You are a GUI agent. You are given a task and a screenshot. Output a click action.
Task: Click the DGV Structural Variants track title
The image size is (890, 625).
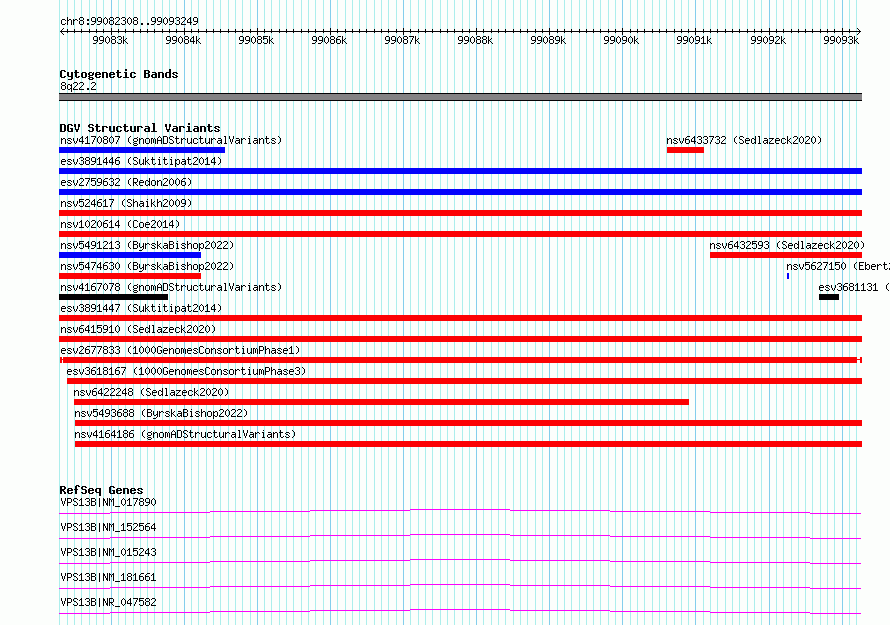(140, 128)
